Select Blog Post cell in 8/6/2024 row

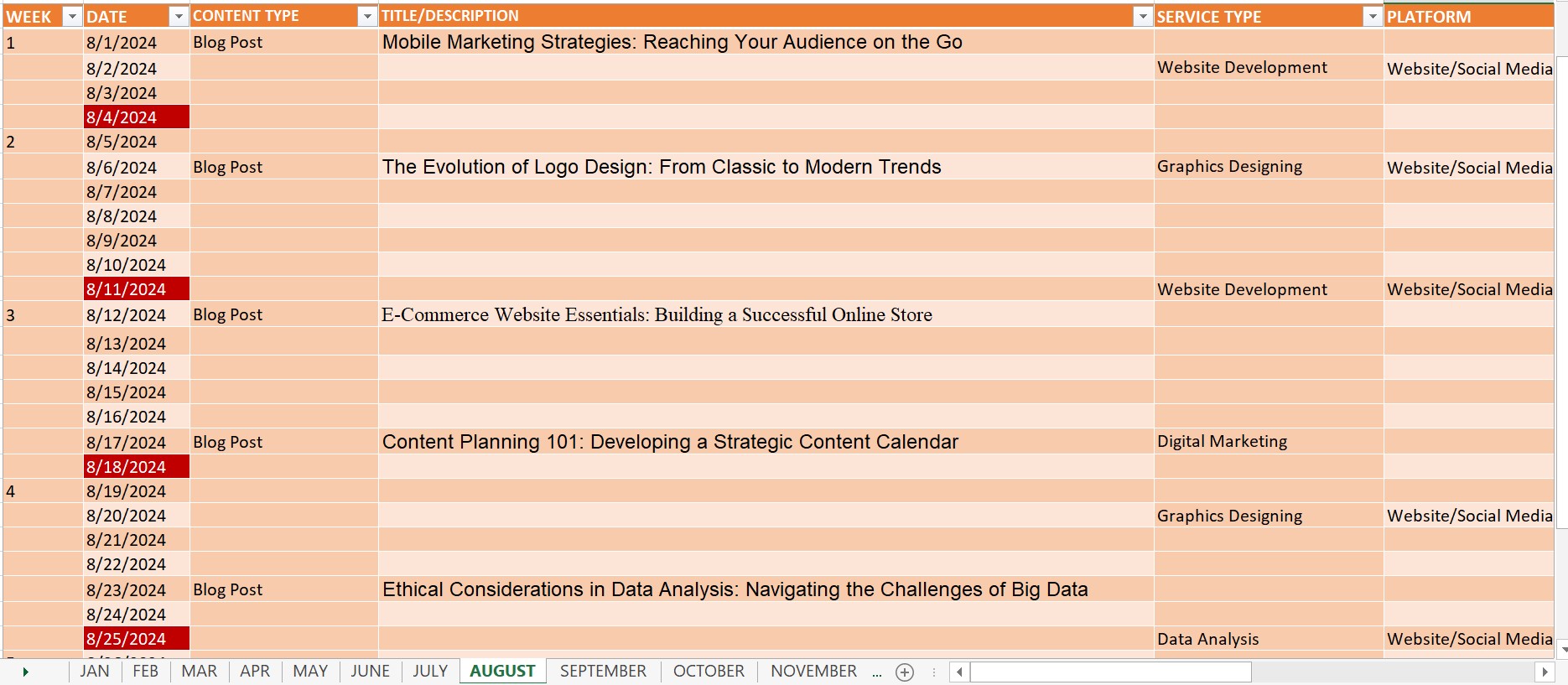pyautogui.click(x=283, y=167)
